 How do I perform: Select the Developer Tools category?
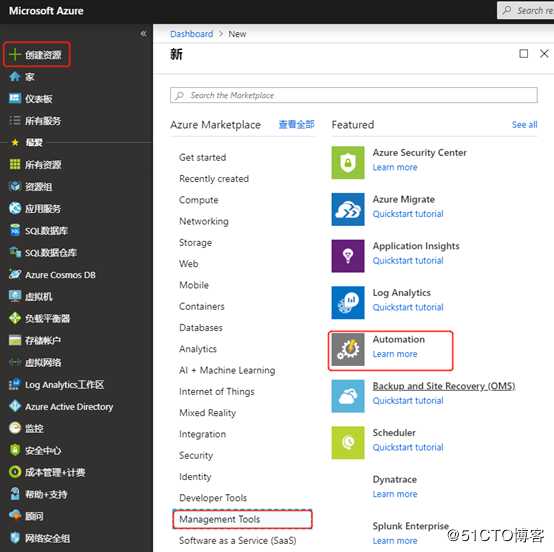[x=213, y=498]
